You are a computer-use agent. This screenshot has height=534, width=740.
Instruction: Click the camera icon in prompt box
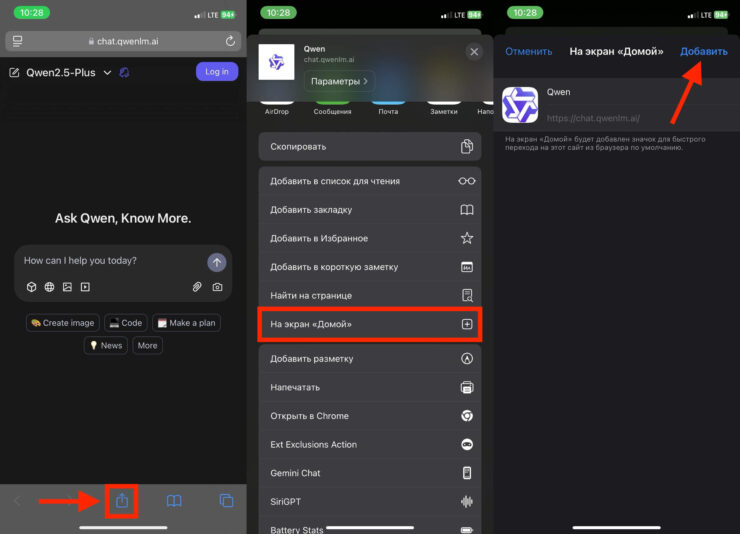click(x=217, y=287)
